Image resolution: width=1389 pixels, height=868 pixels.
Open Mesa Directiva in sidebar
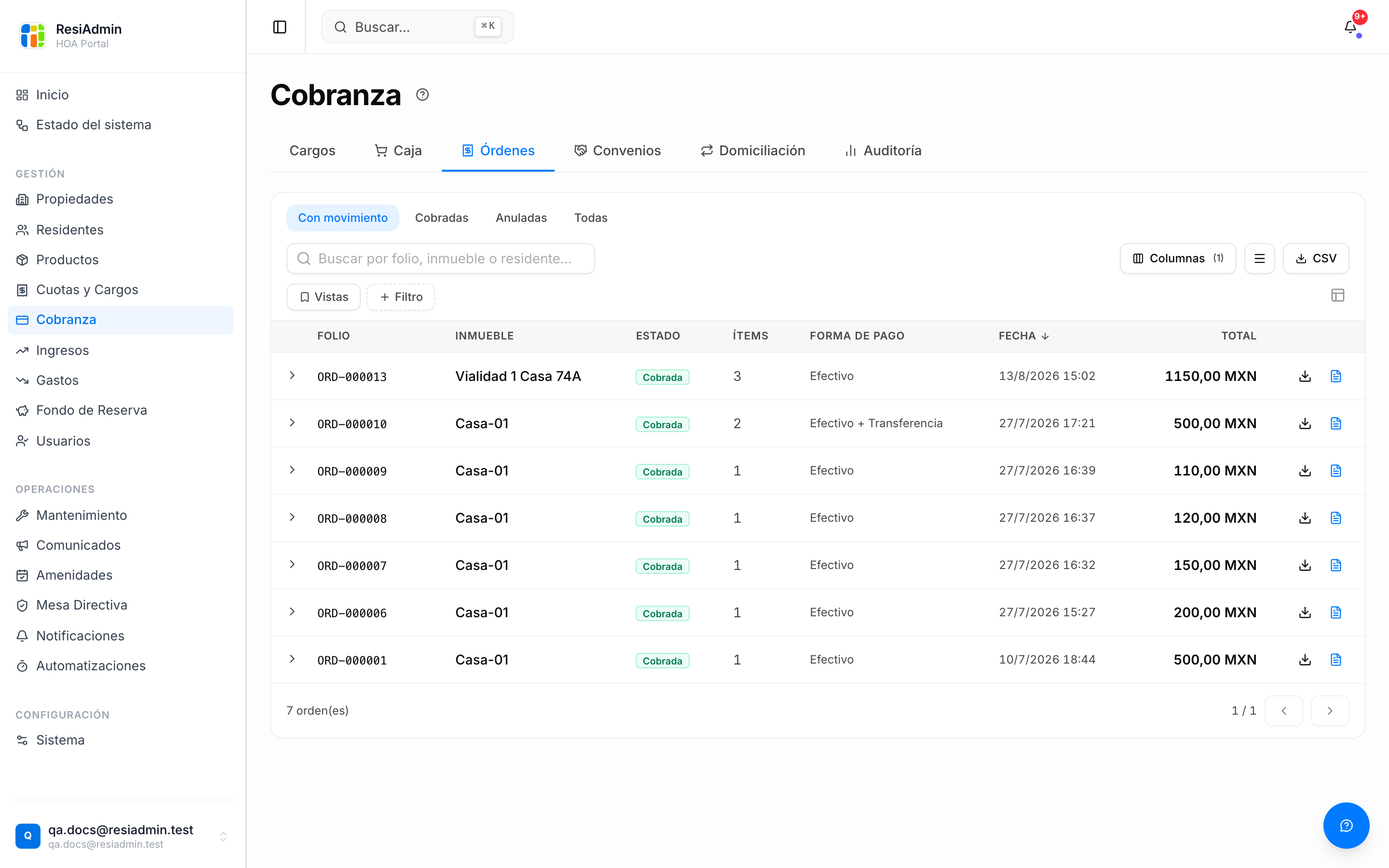coord(121,605)
